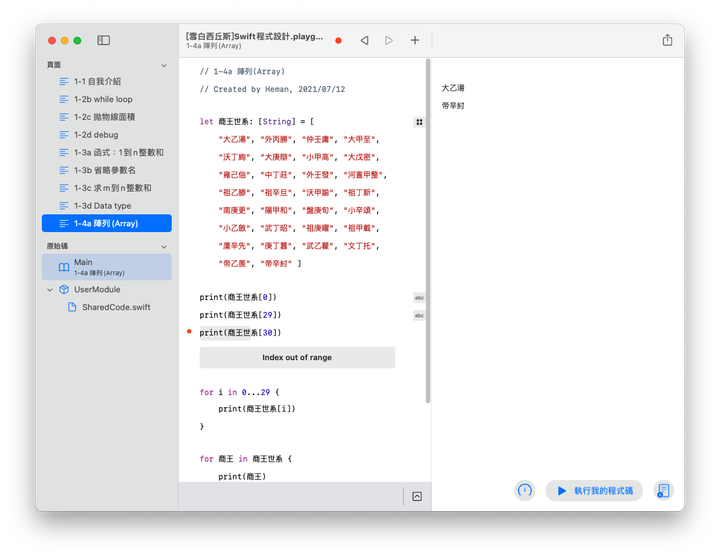Click the red error dot beside print [30]
Image resolution: width=720 pixels, height=558 pixels.
point(189,332)
